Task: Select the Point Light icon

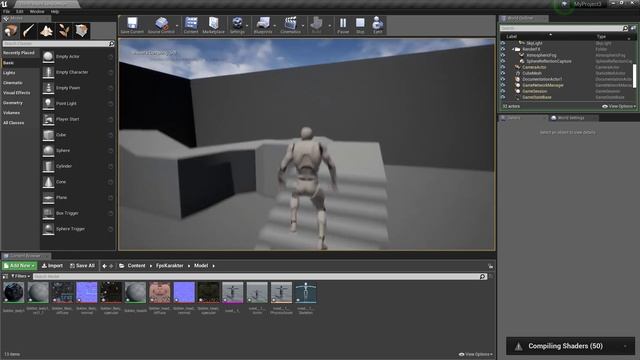Action: click(x=48, y=104)
